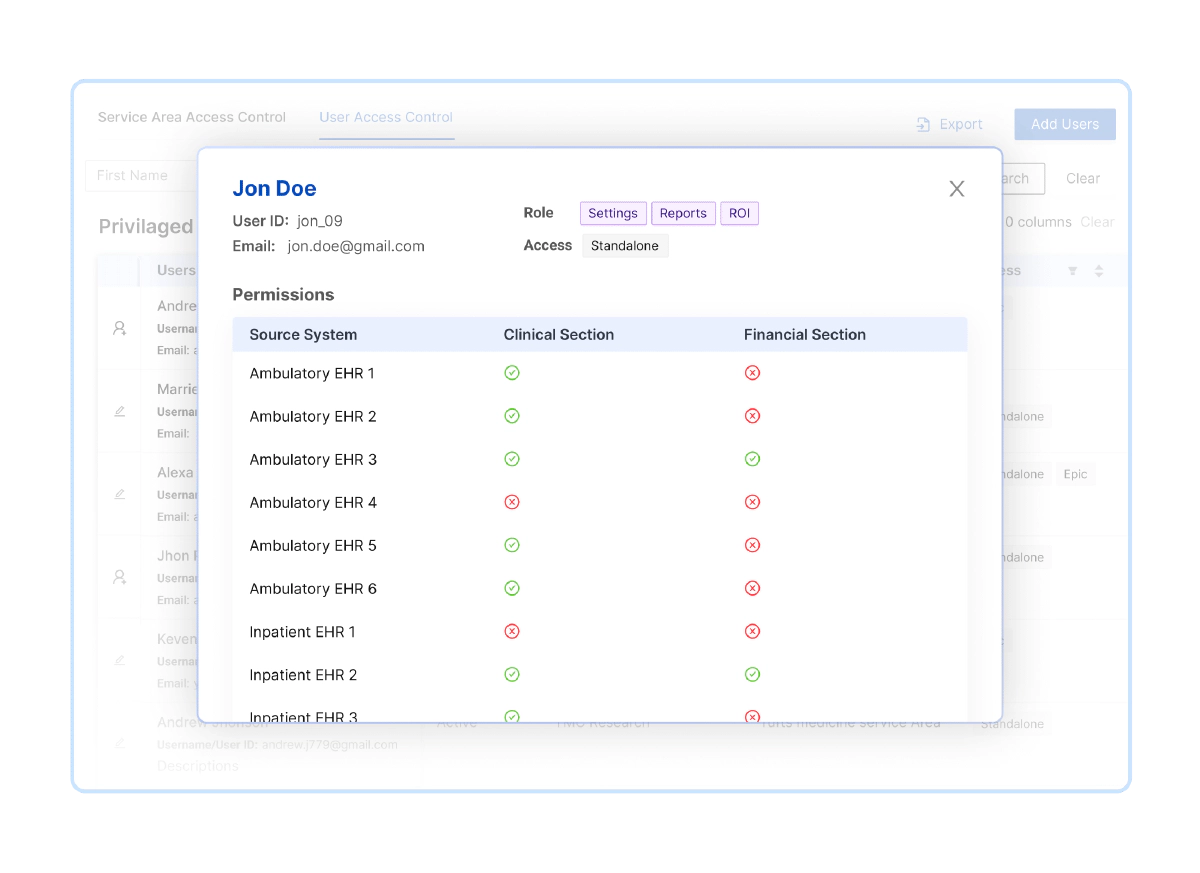Click Ambulatory EHR 5 Clinical Section check icon
This screenshot has width=1200, height=873.
point(512,545)
